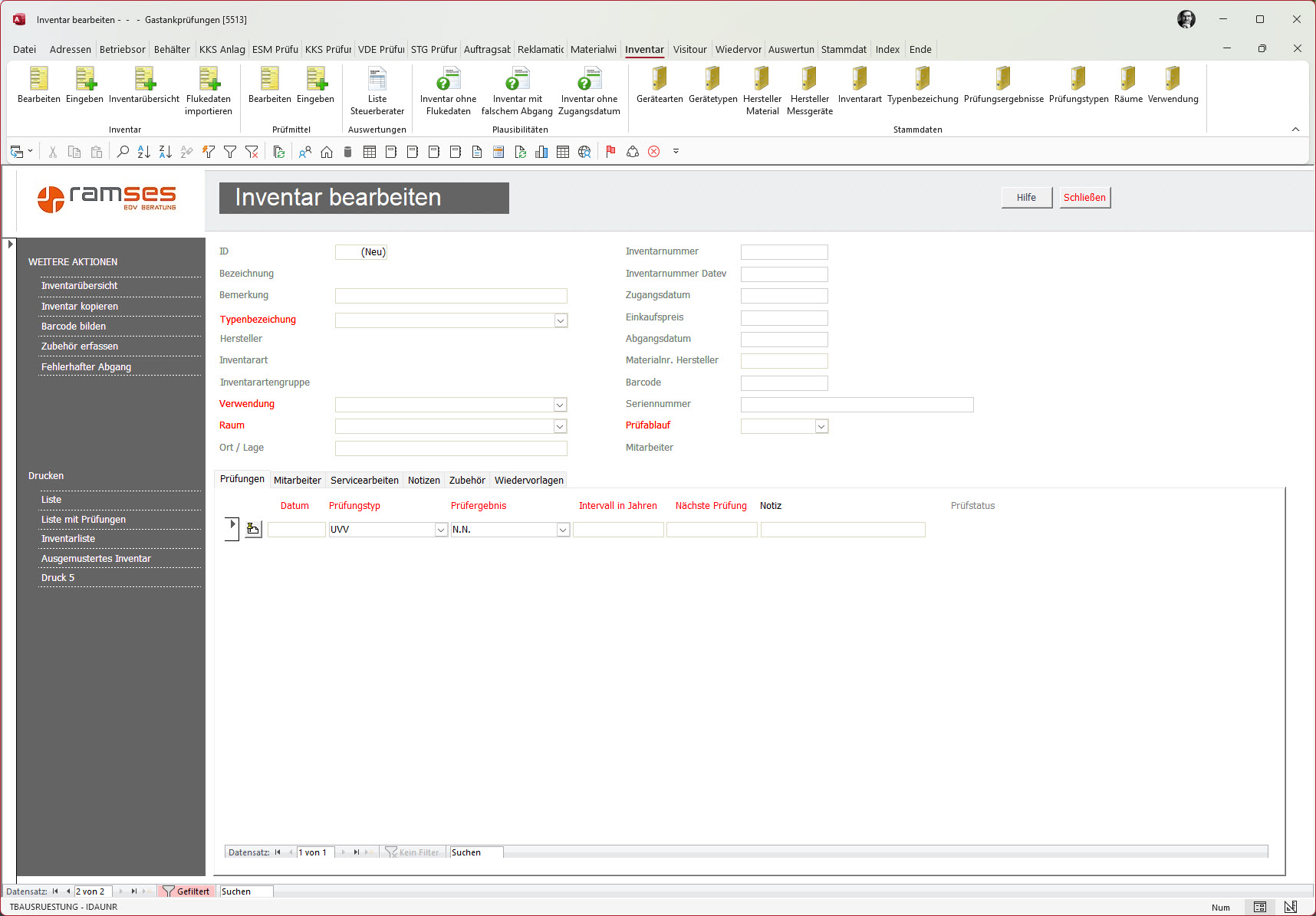Click Zubehör erfassen action
The width and height of the screenshot is (1316, 916).
coord(80,346)
